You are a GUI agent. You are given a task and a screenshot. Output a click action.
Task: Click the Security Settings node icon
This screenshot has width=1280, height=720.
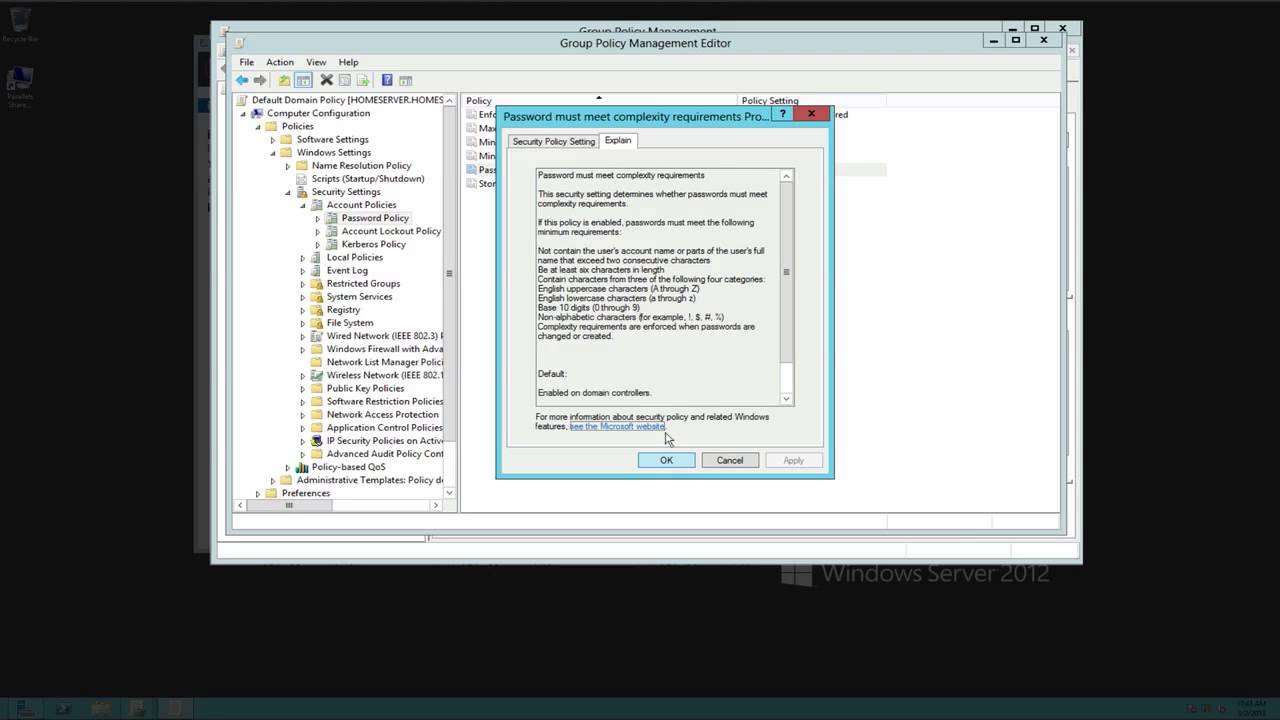click(x=302, y=192)
